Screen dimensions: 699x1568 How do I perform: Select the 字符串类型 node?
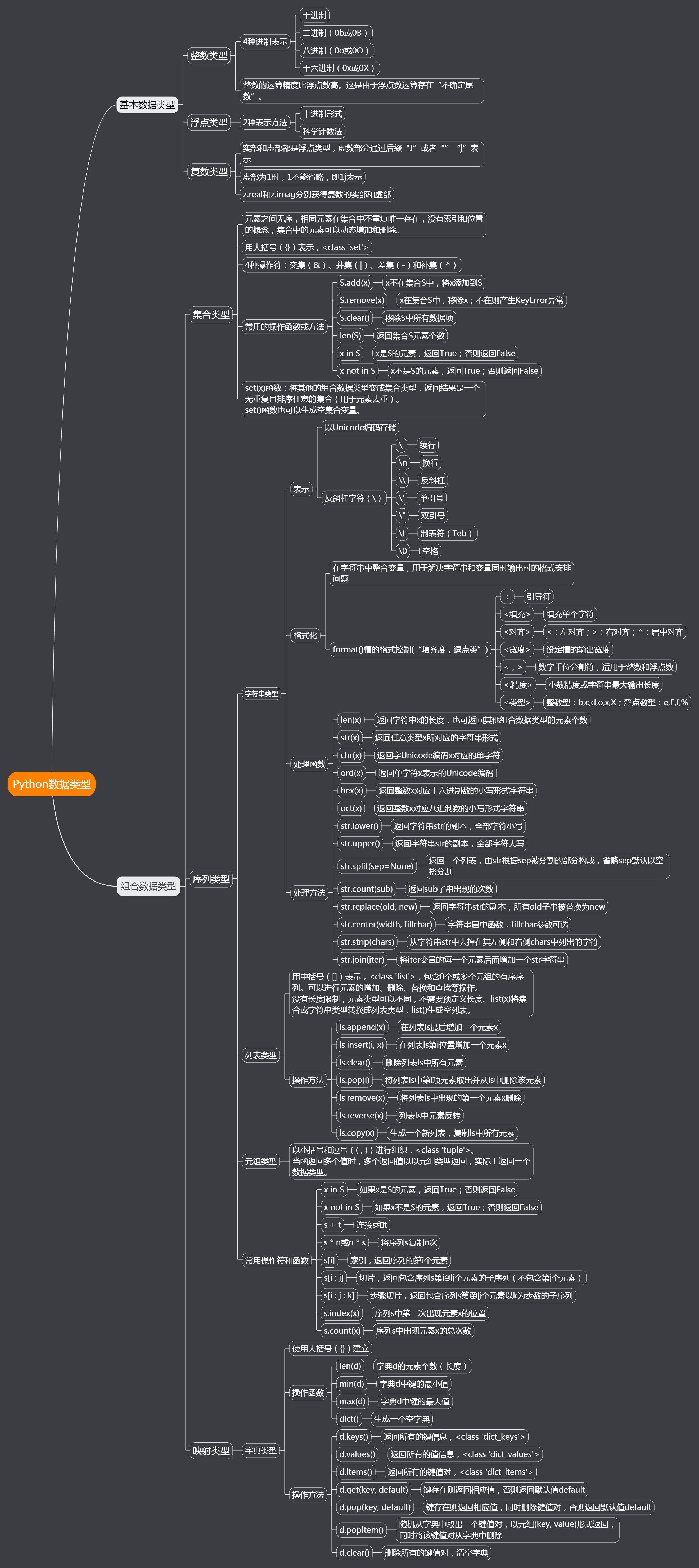tap(261, 693)
